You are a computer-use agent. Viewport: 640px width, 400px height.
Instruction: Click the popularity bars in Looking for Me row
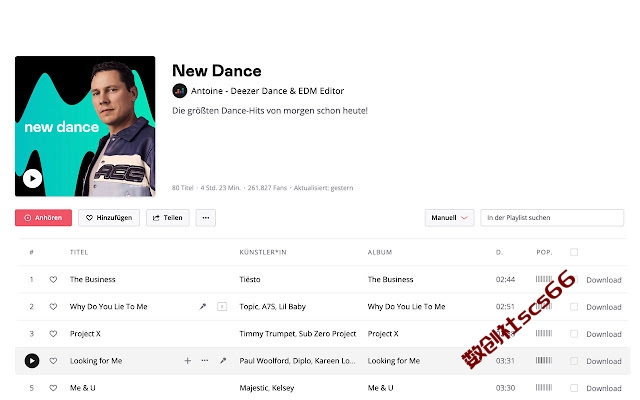coord(544,360)
